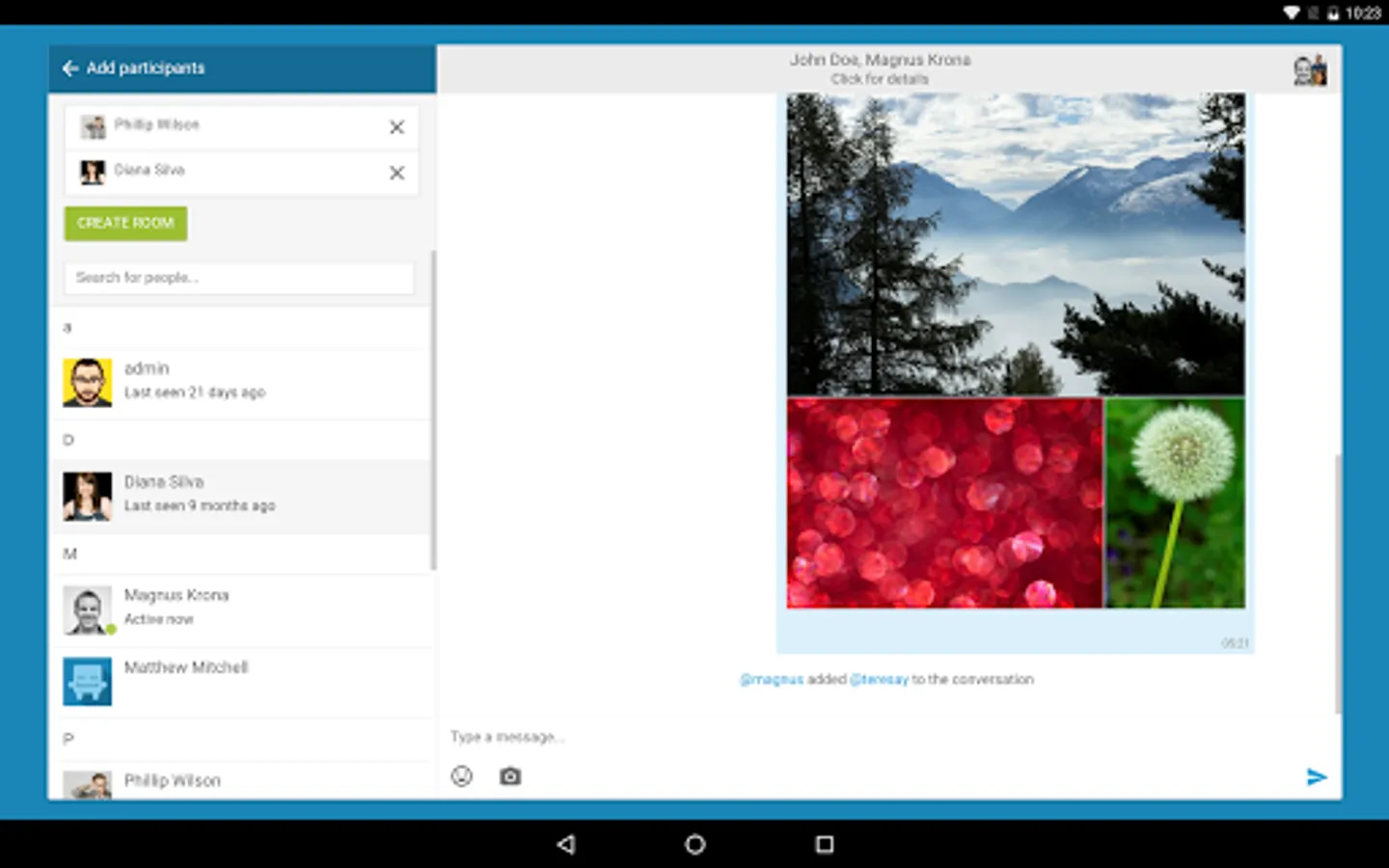Go back from Add participants
Screen dimensions: 1389x868
(x=70, y=68)
